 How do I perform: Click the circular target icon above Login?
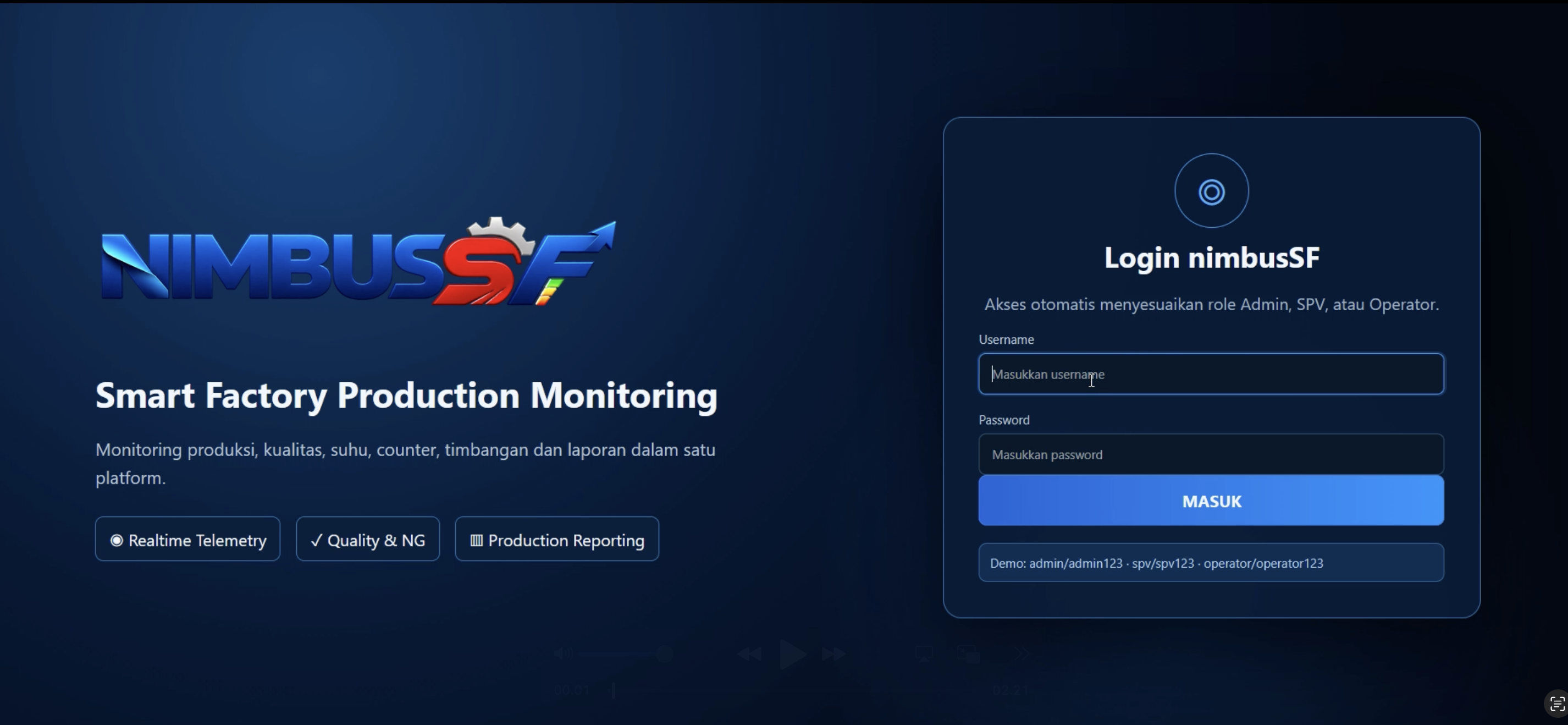coord(1211,191)
